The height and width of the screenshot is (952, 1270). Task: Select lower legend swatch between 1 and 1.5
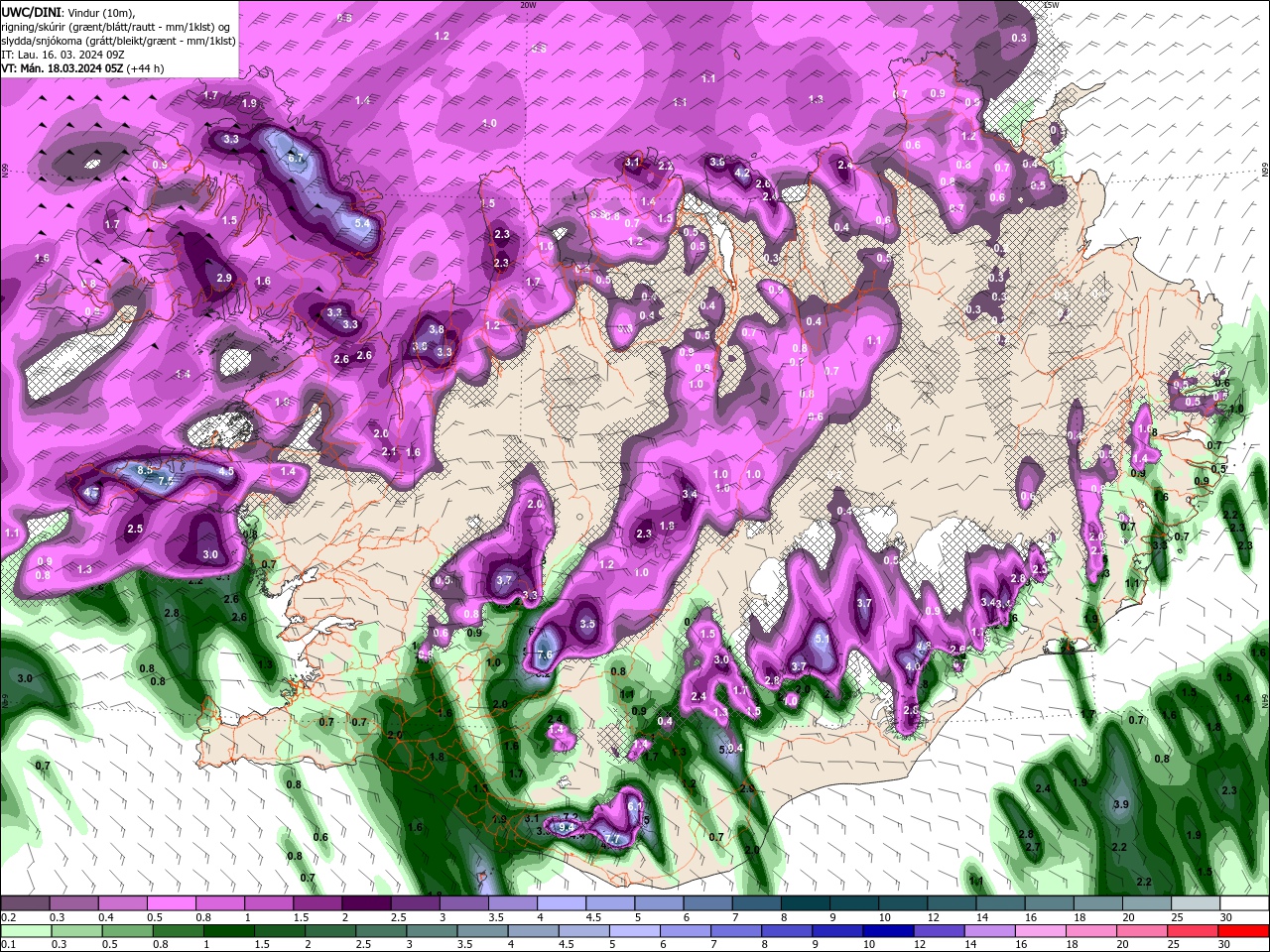point(229,931)
